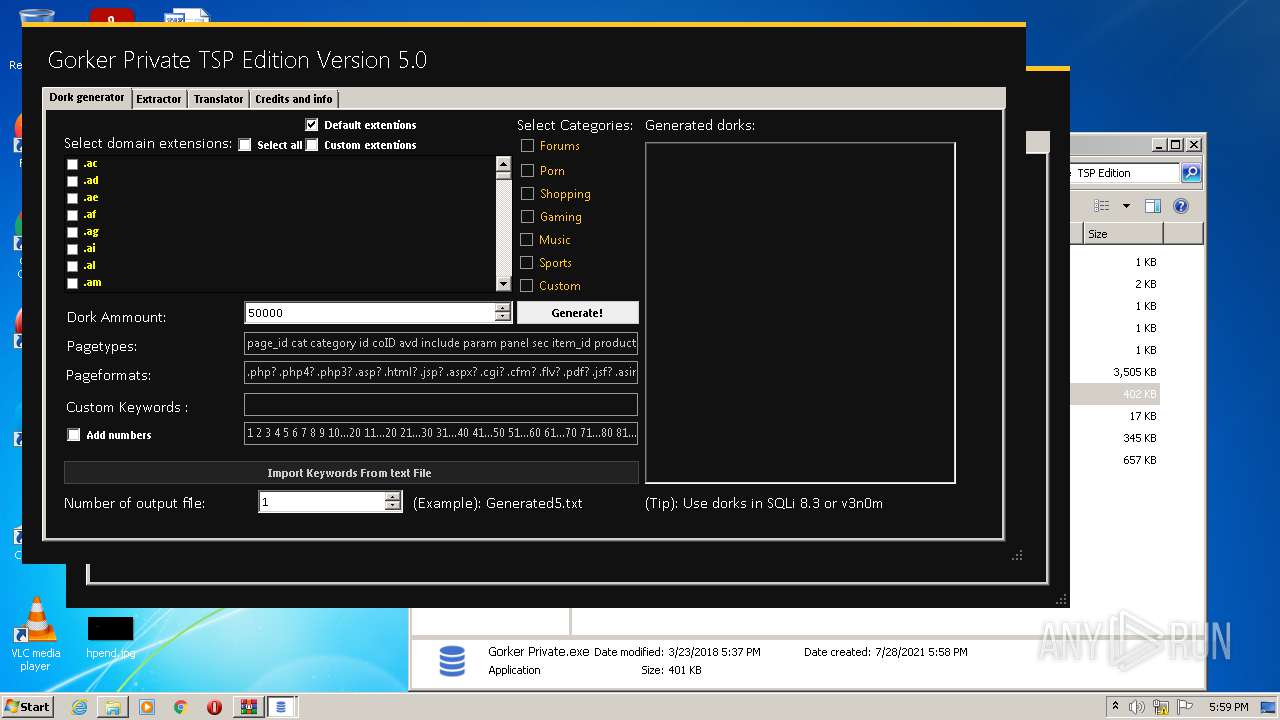Enable the Add numbers checkbox
This screenshot has width=1280, height=720.
coord(74,435)
